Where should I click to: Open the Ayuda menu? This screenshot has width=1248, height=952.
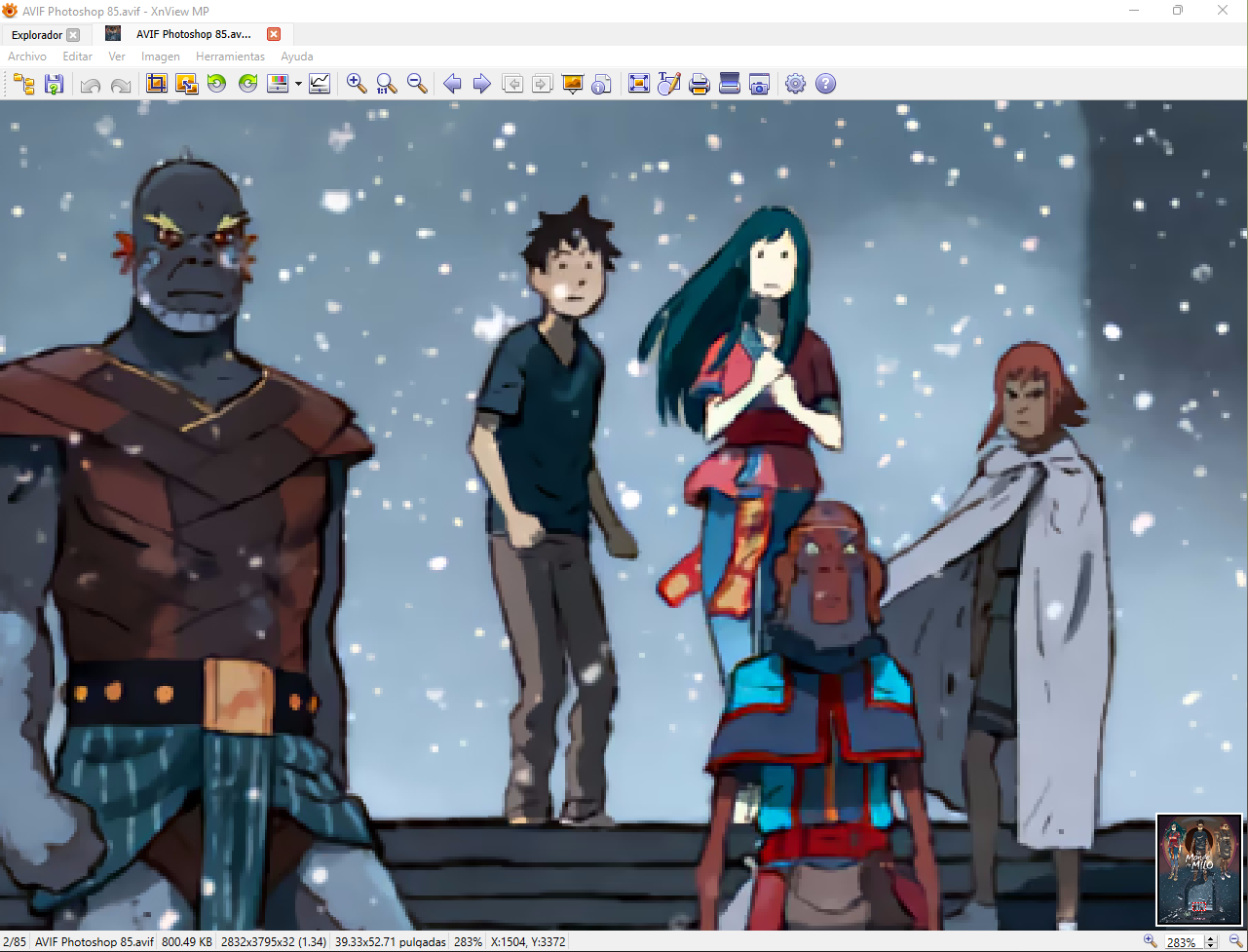pyautogui.click(x=297, y=57)
